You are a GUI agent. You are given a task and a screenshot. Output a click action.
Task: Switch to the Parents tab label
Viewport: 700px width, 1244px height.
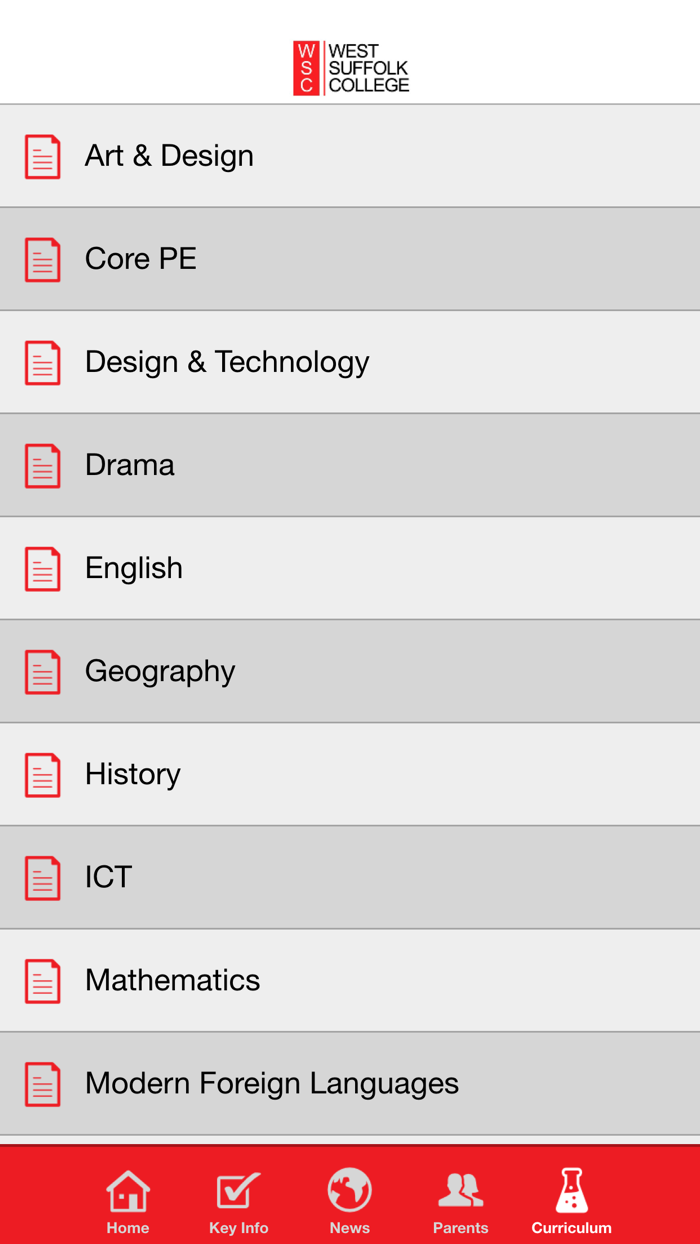(x=460, y=1228)
